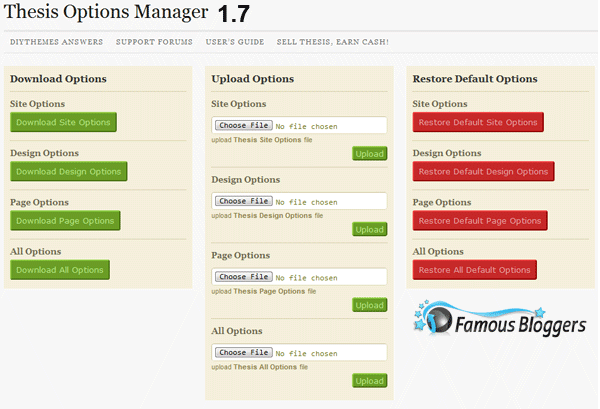Screen dimensions: 600x409
Task: Choose a file for All Options upload
Action: (244, 352)
